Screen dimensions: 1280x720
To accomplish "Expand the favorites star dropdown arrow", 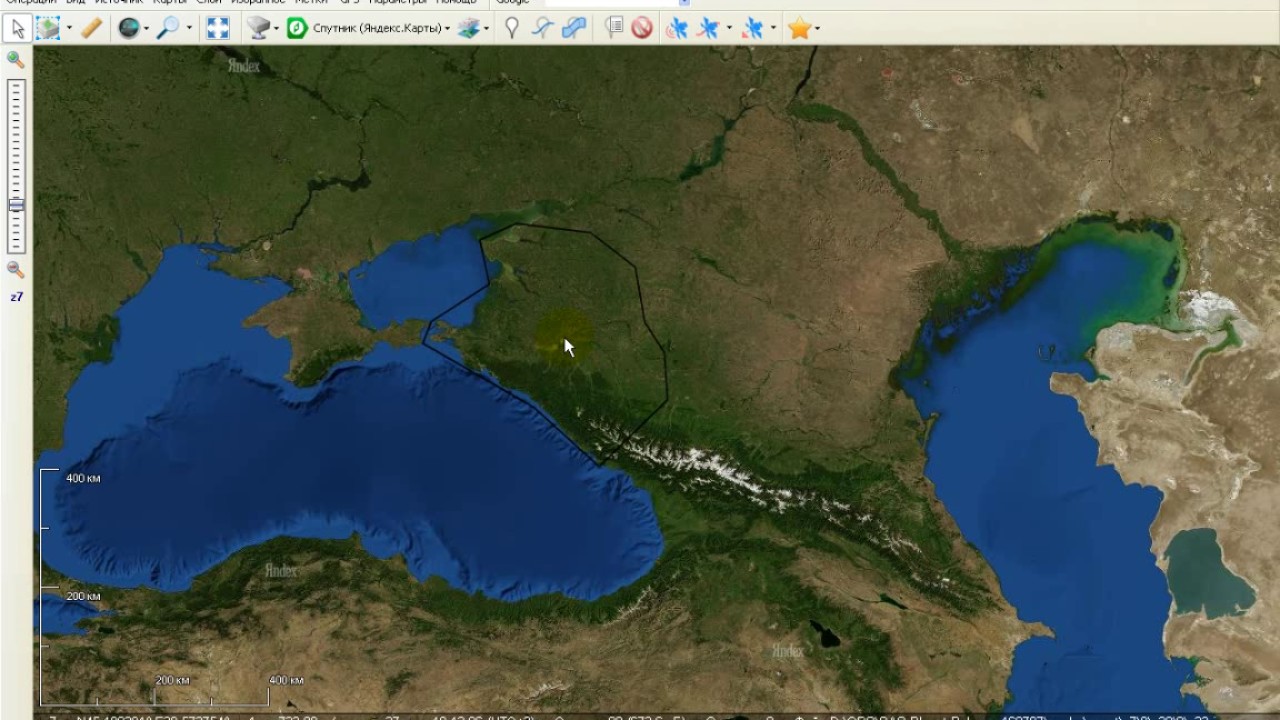I will point(818,28).
